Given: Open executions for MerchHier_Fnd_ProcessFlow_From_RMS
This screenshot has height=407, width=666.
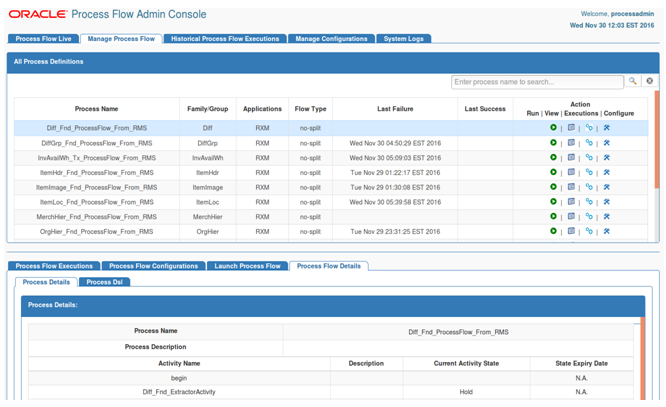Looking at the screenshot, I should point(589,216).
